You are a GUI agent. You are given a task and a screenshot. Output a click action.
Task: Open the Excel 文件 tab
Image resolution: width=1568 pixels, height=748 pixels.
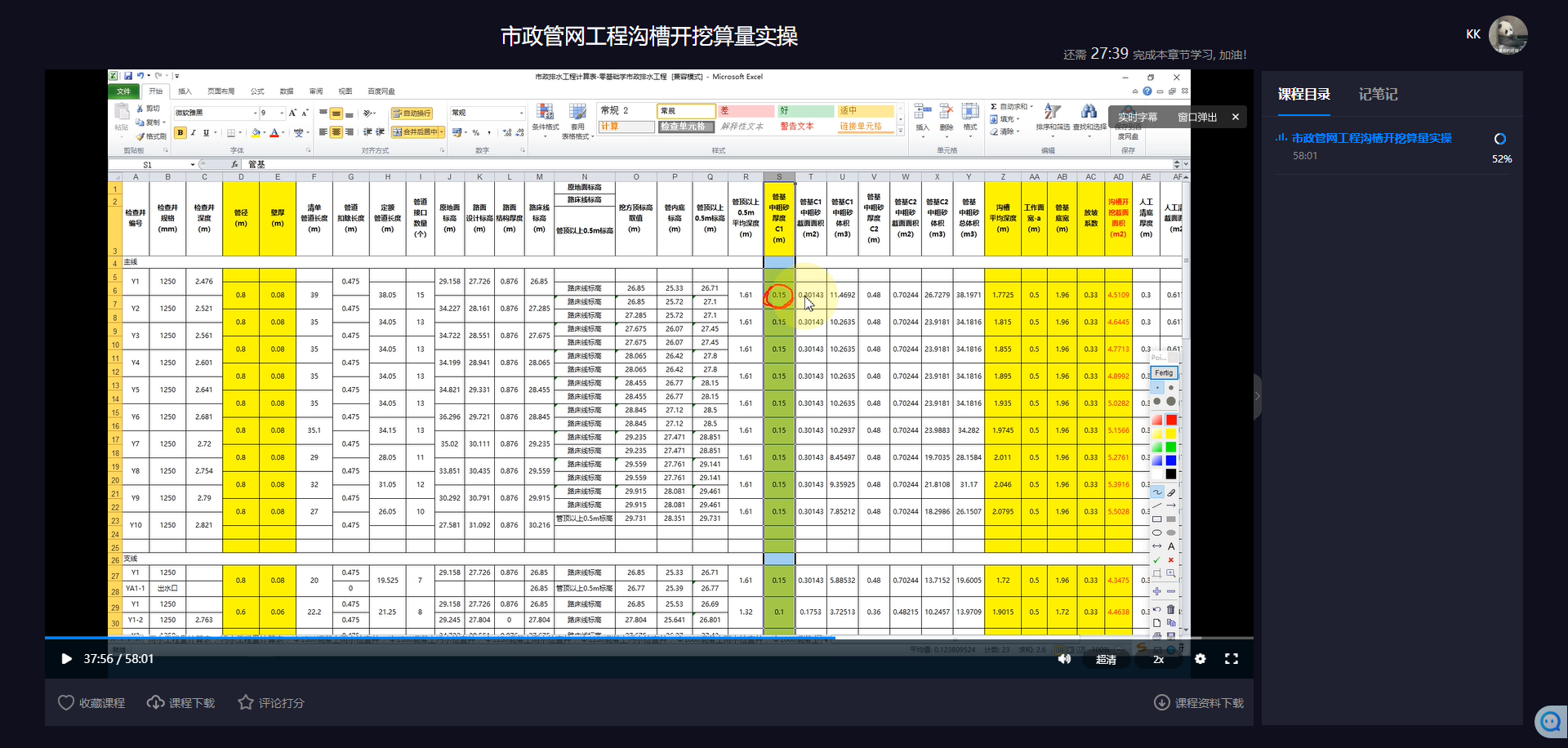[x=123, y=91]
